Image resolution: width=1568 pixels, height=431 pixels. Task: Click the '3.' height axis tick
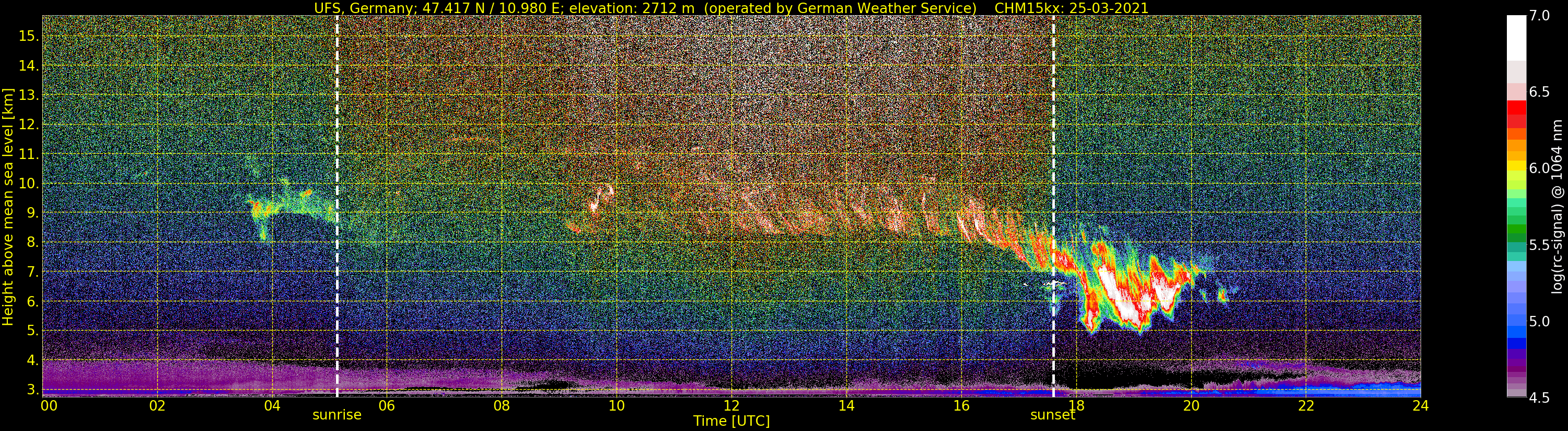pos(32,390)
